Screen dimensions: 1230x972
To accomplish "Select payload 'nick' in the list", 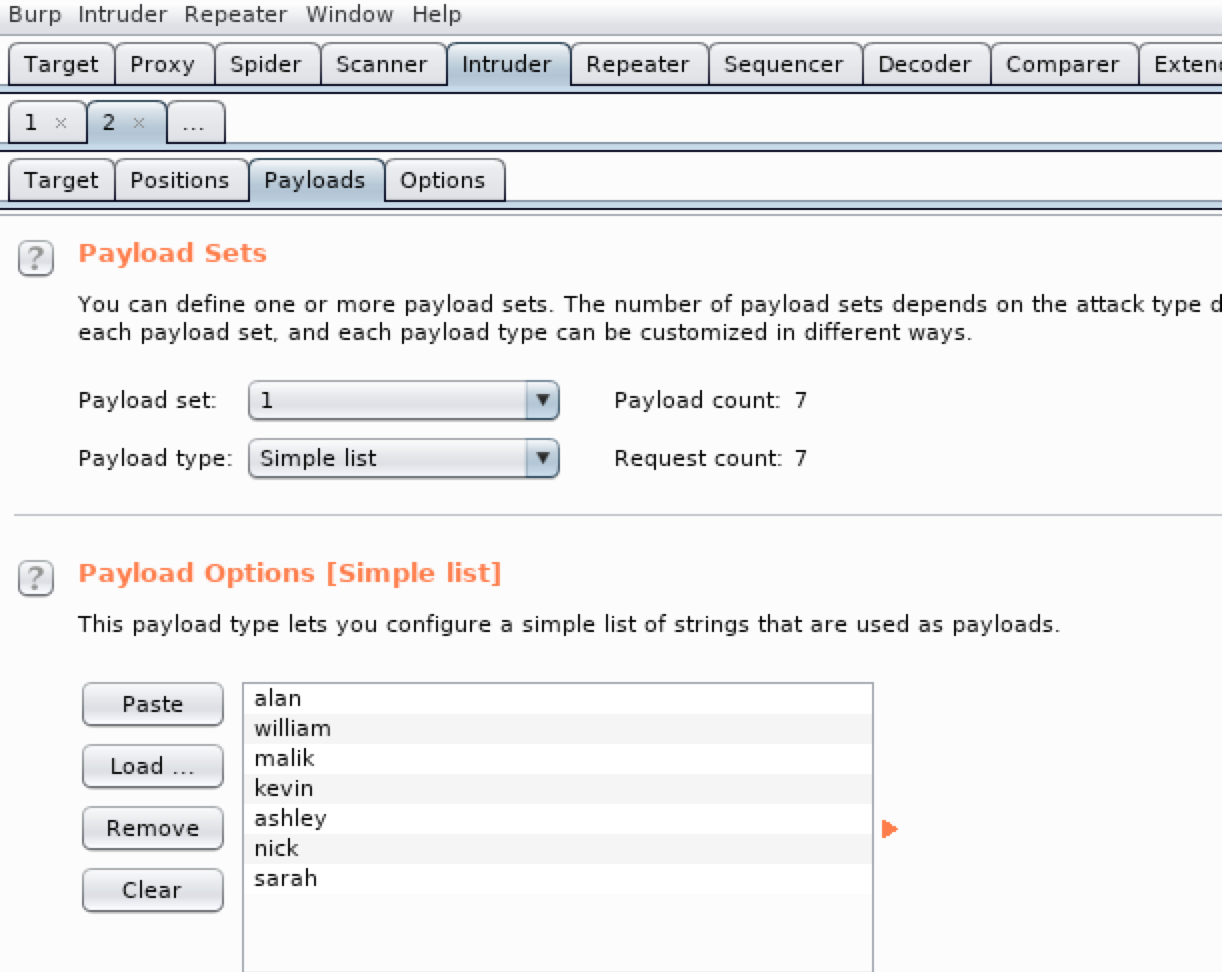I will [558, 849].
